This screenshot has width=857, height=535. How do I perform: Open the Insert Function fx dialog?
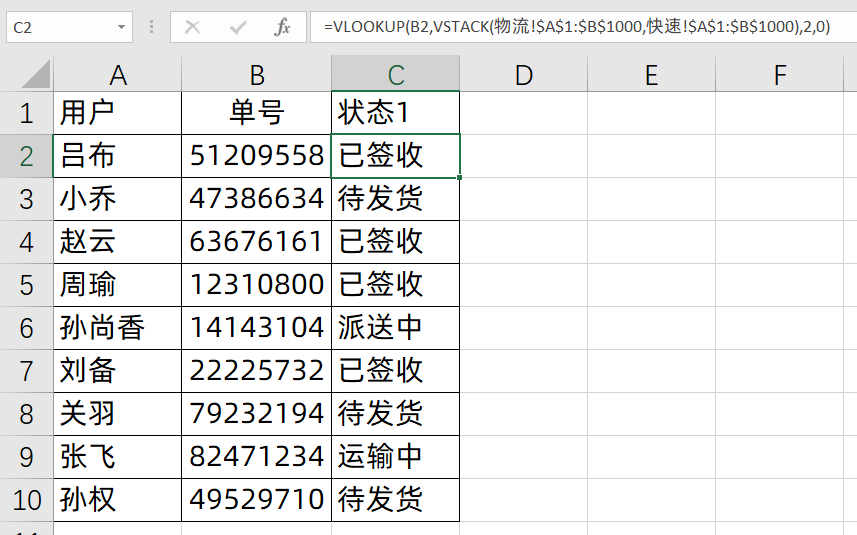pyautogui.click(x=282, y=27)
